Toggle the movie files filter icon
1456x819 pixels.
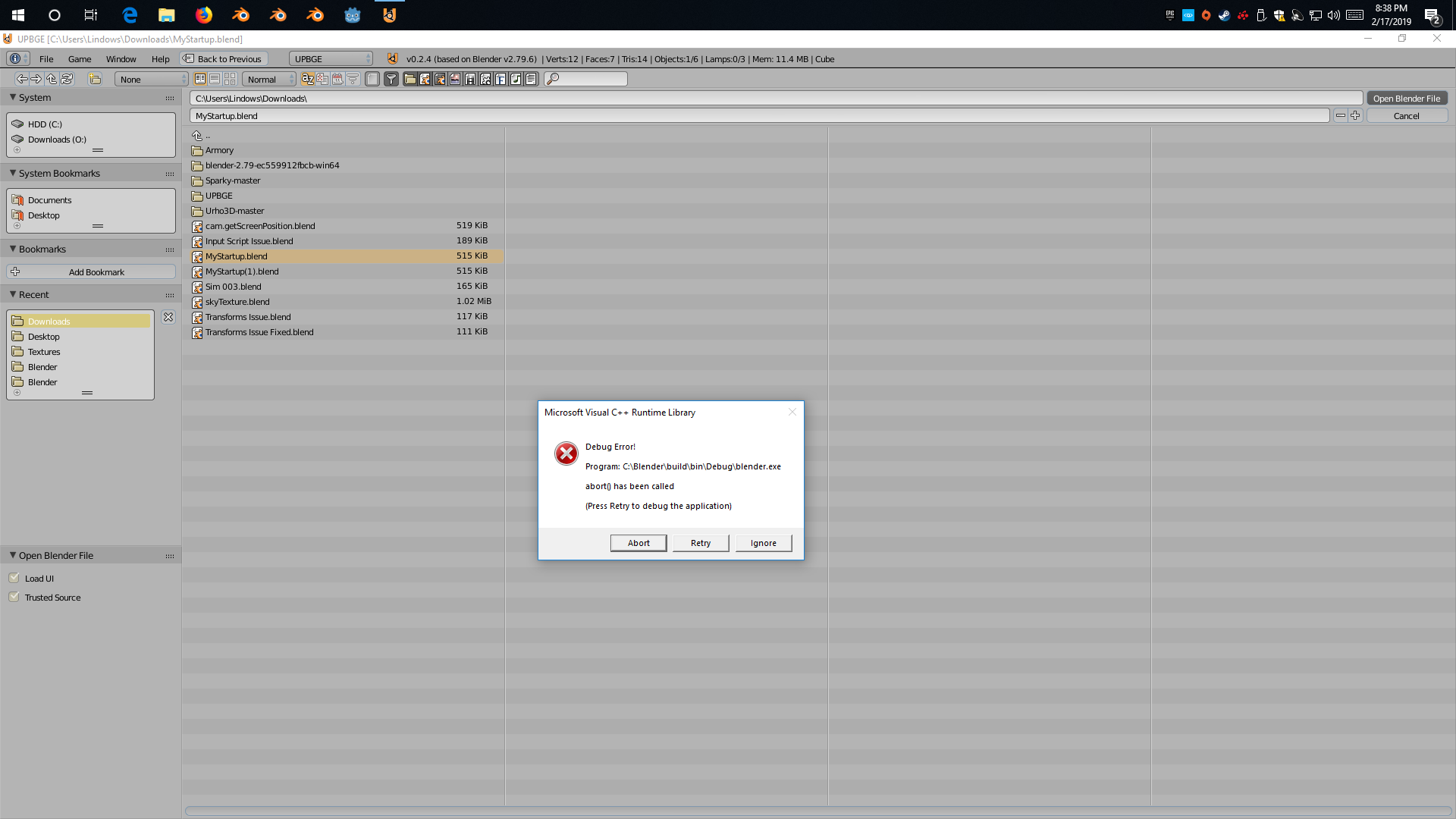470,79
